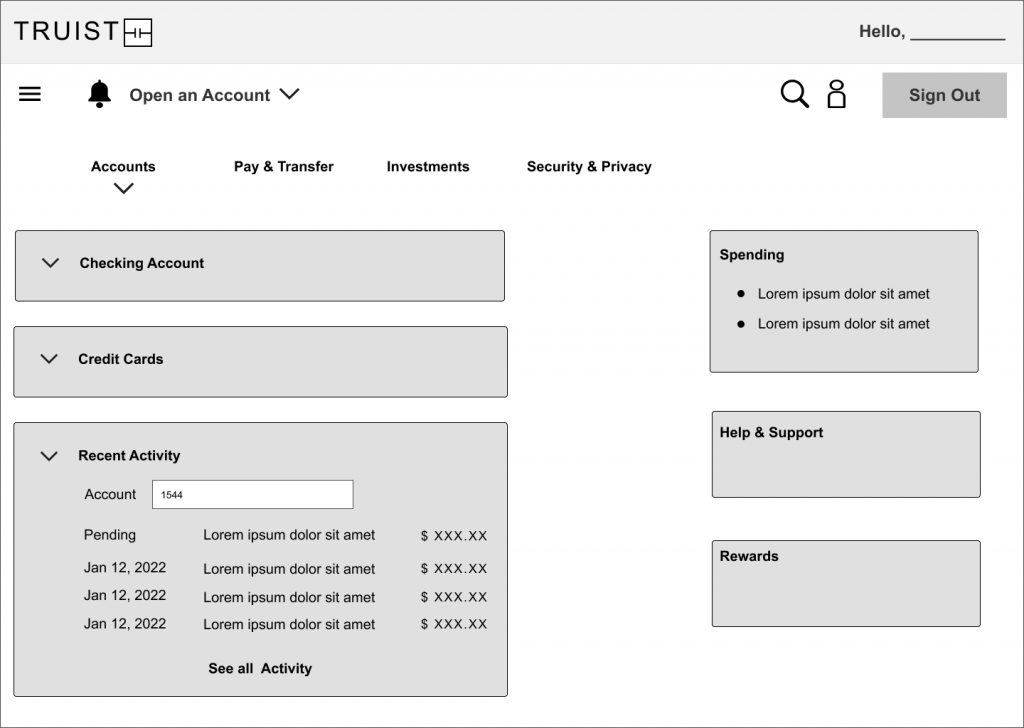The image size is (1024, 728).
Task: Go to the Investments tab
Action: click(x=427, y=167)
